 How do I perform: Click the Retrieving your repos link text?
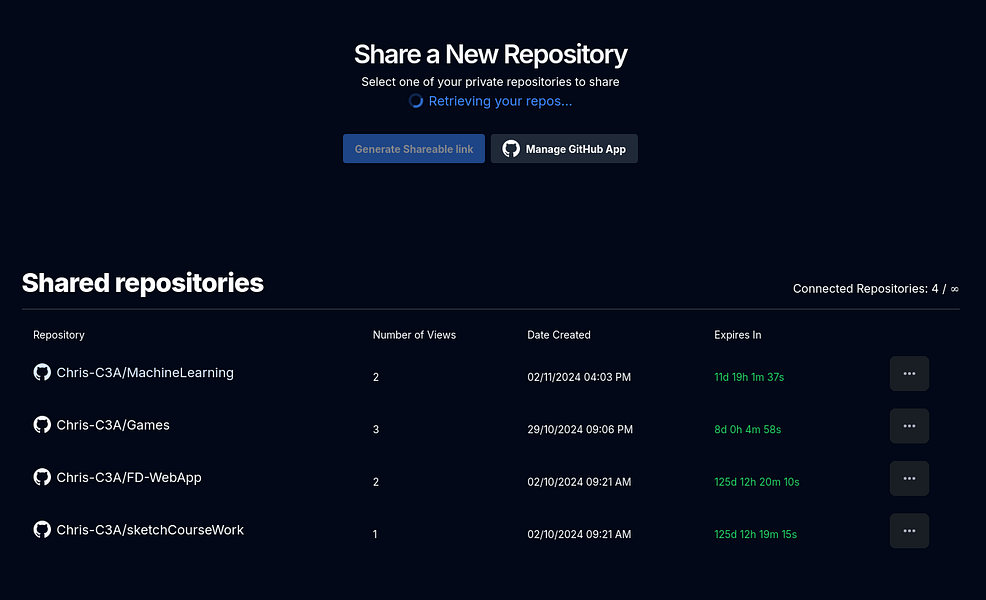tap(500, 100)
